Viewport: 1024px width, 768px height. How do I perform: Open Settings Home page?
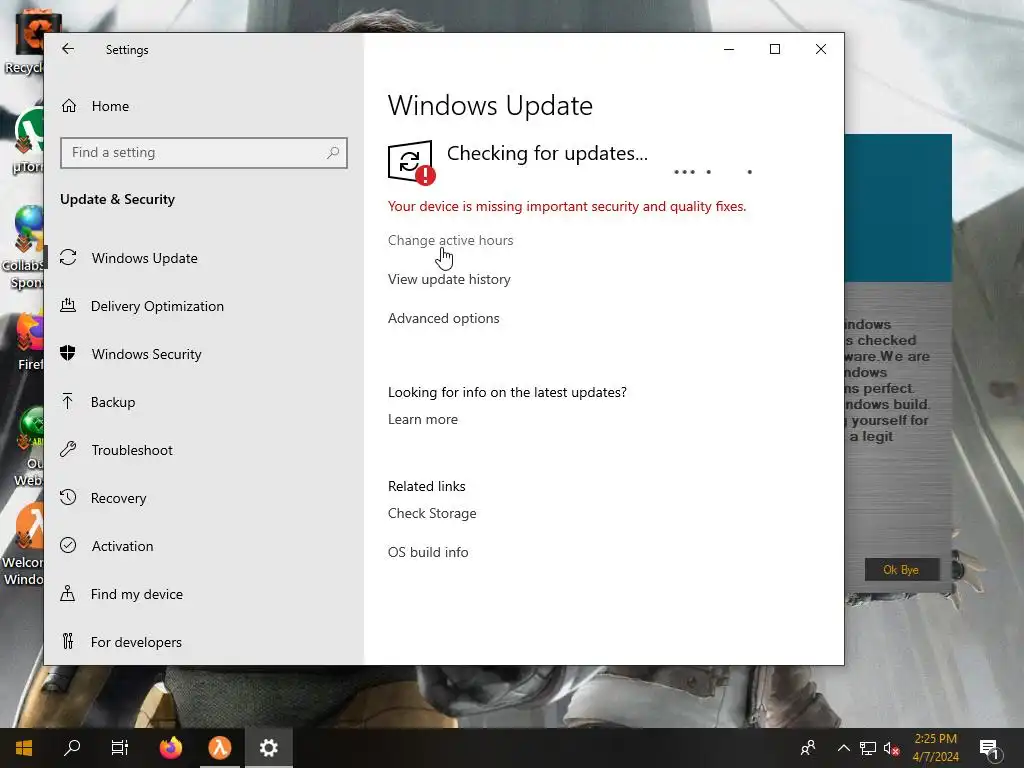[110, 106]
